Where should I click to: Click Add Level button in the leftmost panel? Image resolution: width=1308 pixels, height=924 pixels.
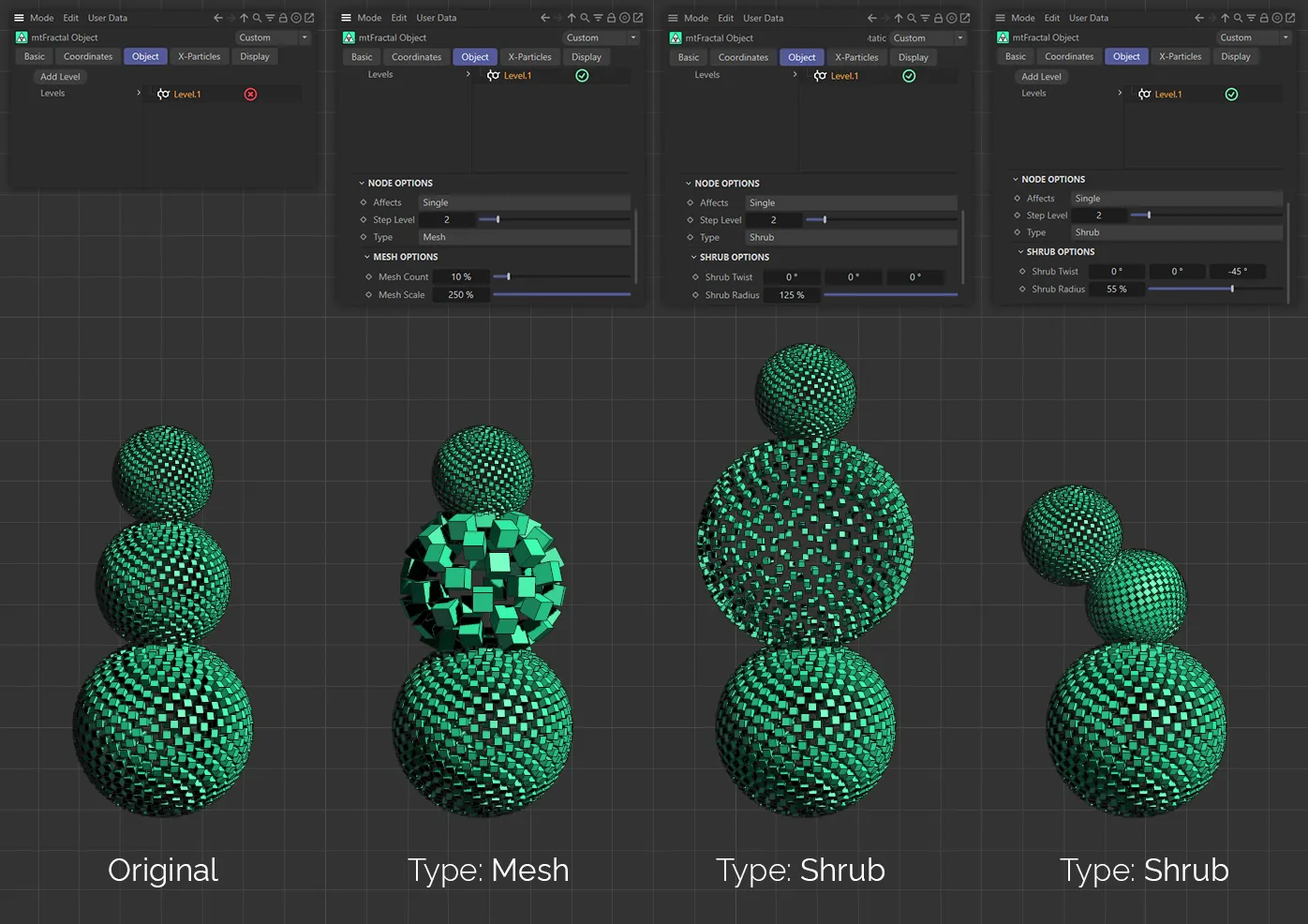60,77
